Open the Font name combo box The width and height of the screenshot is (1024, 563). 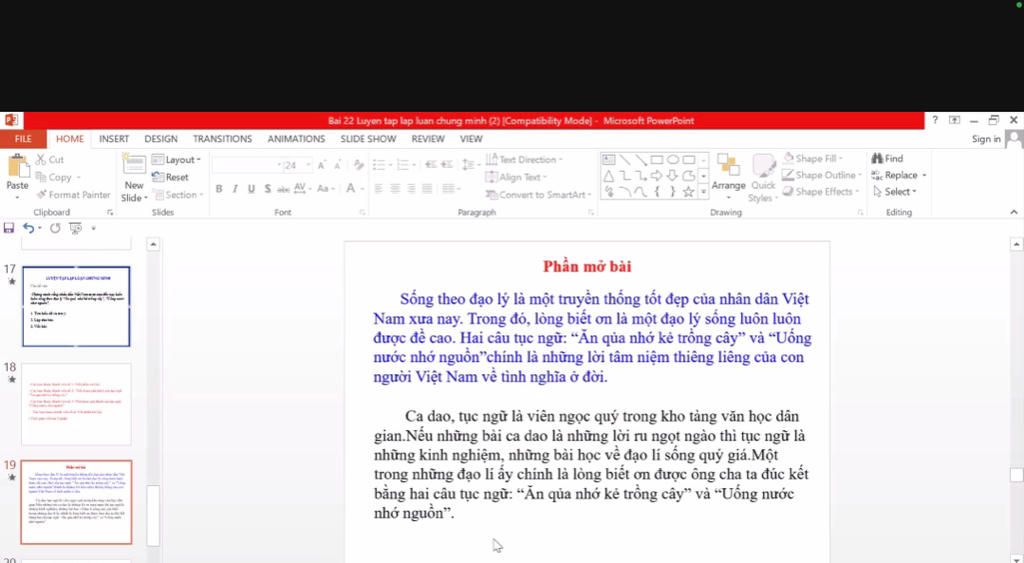click(x=247, y=165)
